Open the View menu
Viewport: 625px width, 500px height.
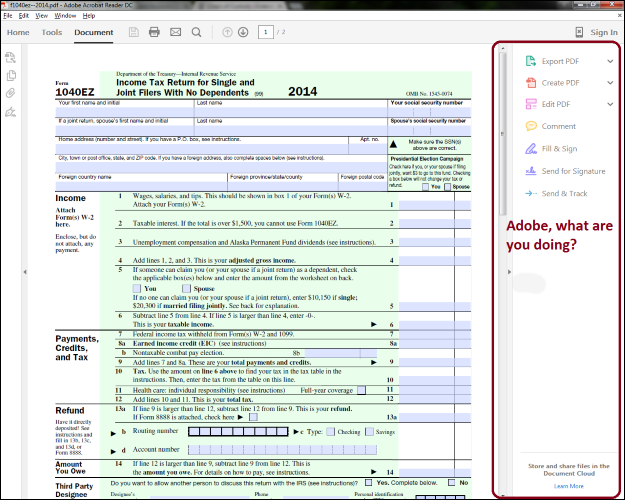point(40,16)
